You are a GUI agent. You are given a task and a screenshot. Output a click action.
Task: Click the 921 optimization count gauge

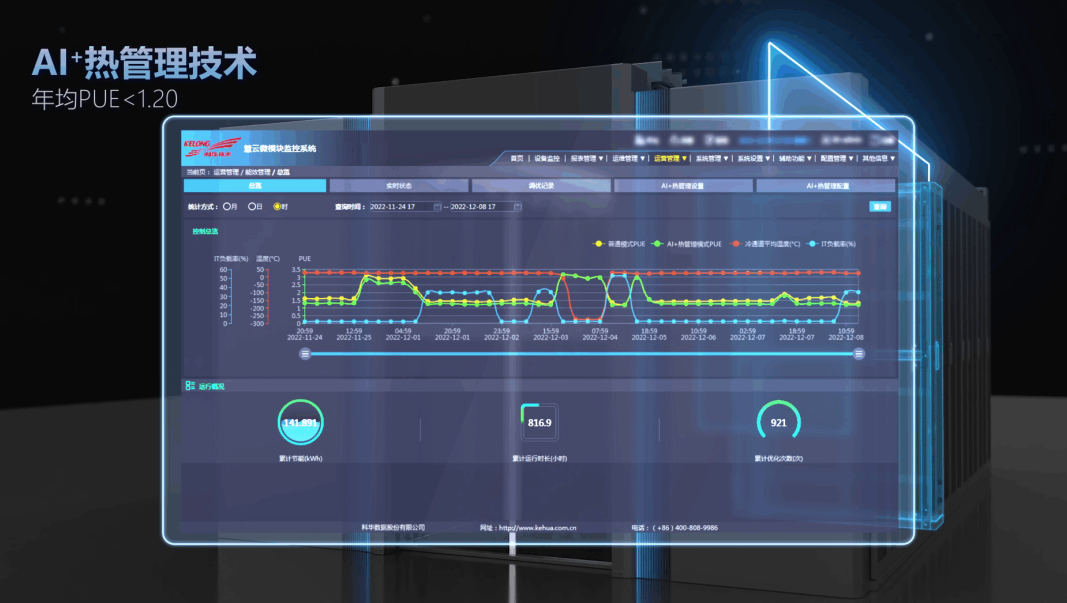tap(778, 422)
